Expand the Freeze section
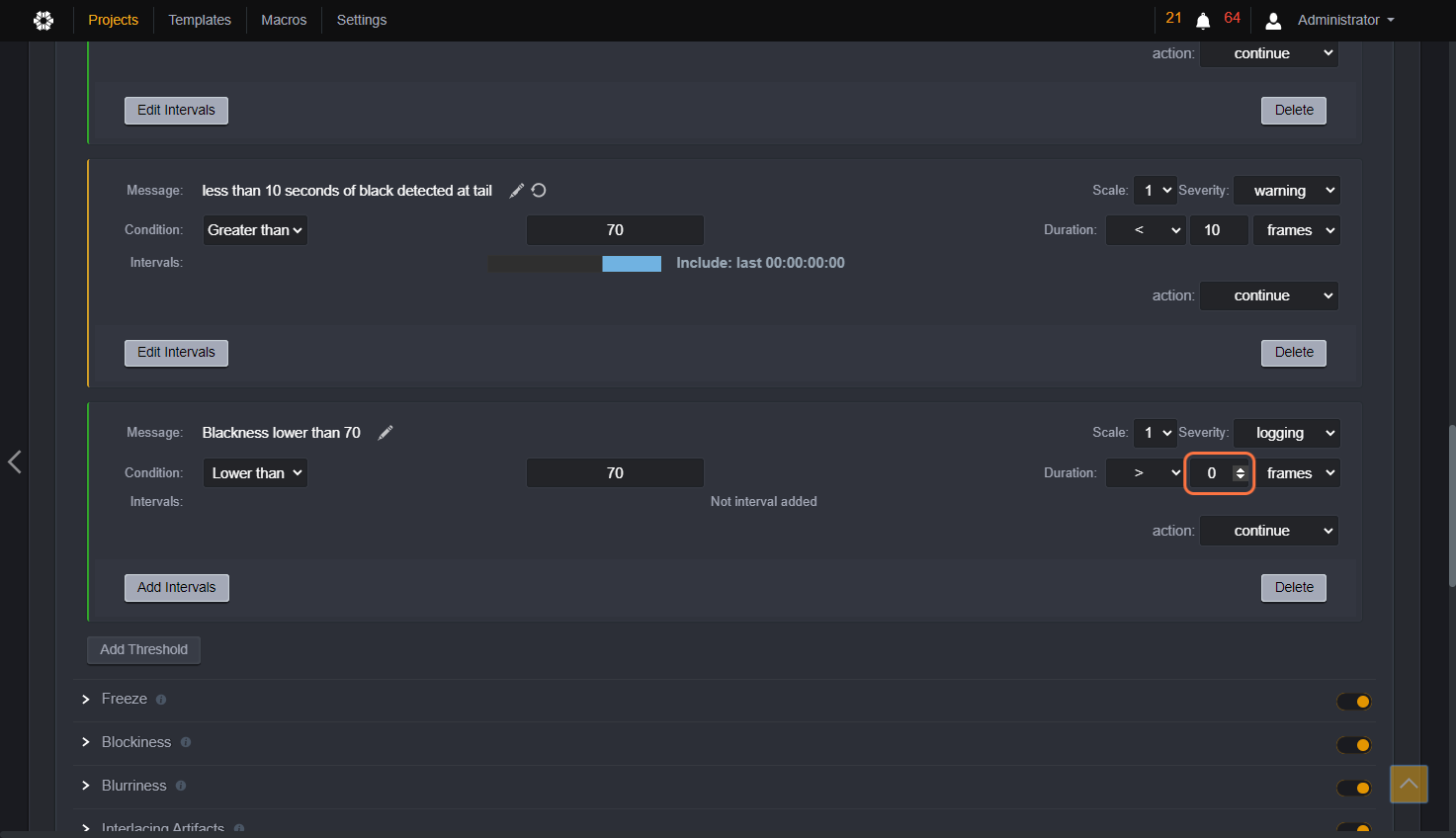The width and height of the screenshot is (1456, 838). (x=86, y=699)
